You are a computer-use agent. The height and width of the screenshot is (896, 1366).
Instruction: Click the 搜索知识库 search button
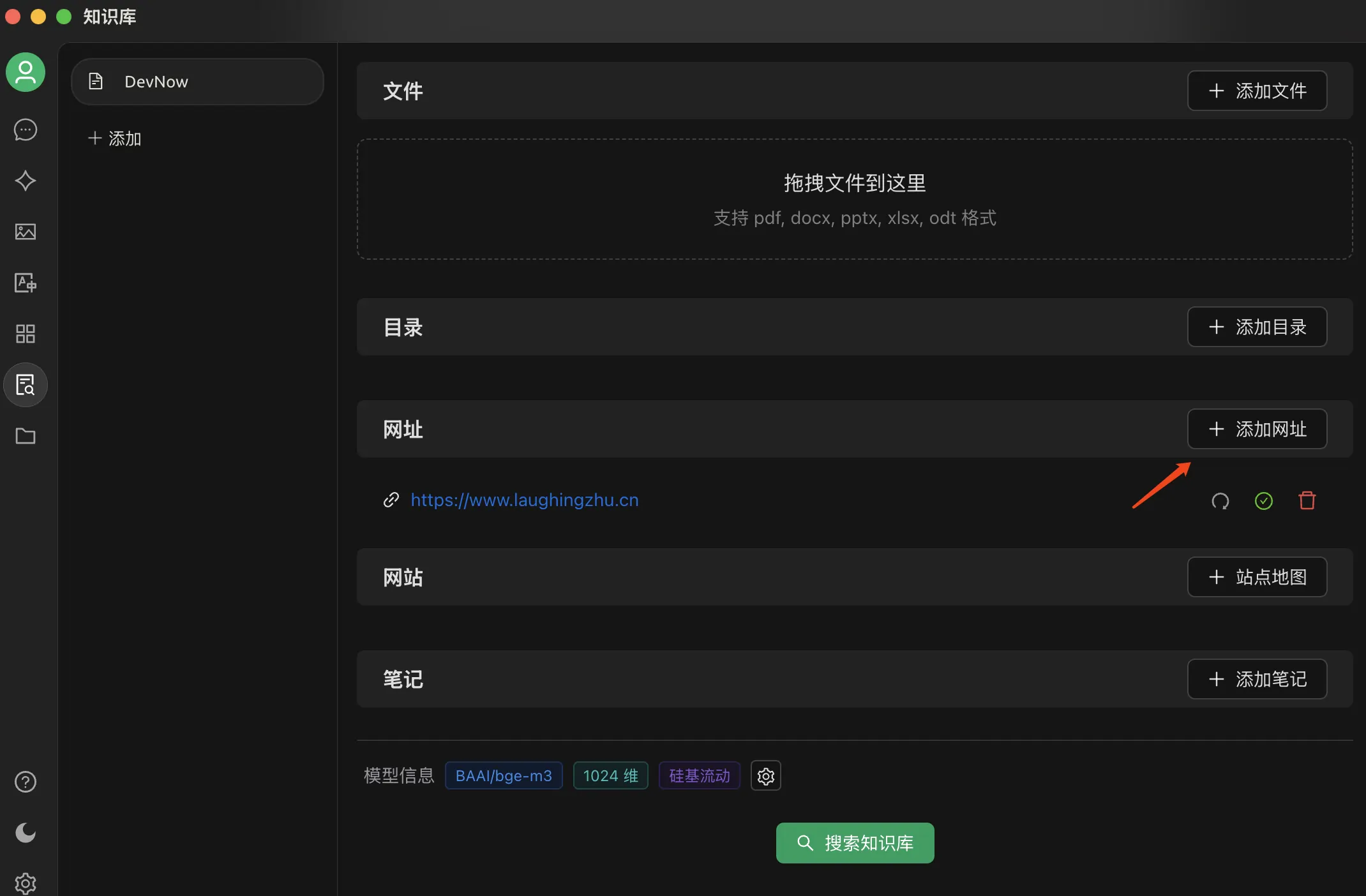tap(855, 843)
